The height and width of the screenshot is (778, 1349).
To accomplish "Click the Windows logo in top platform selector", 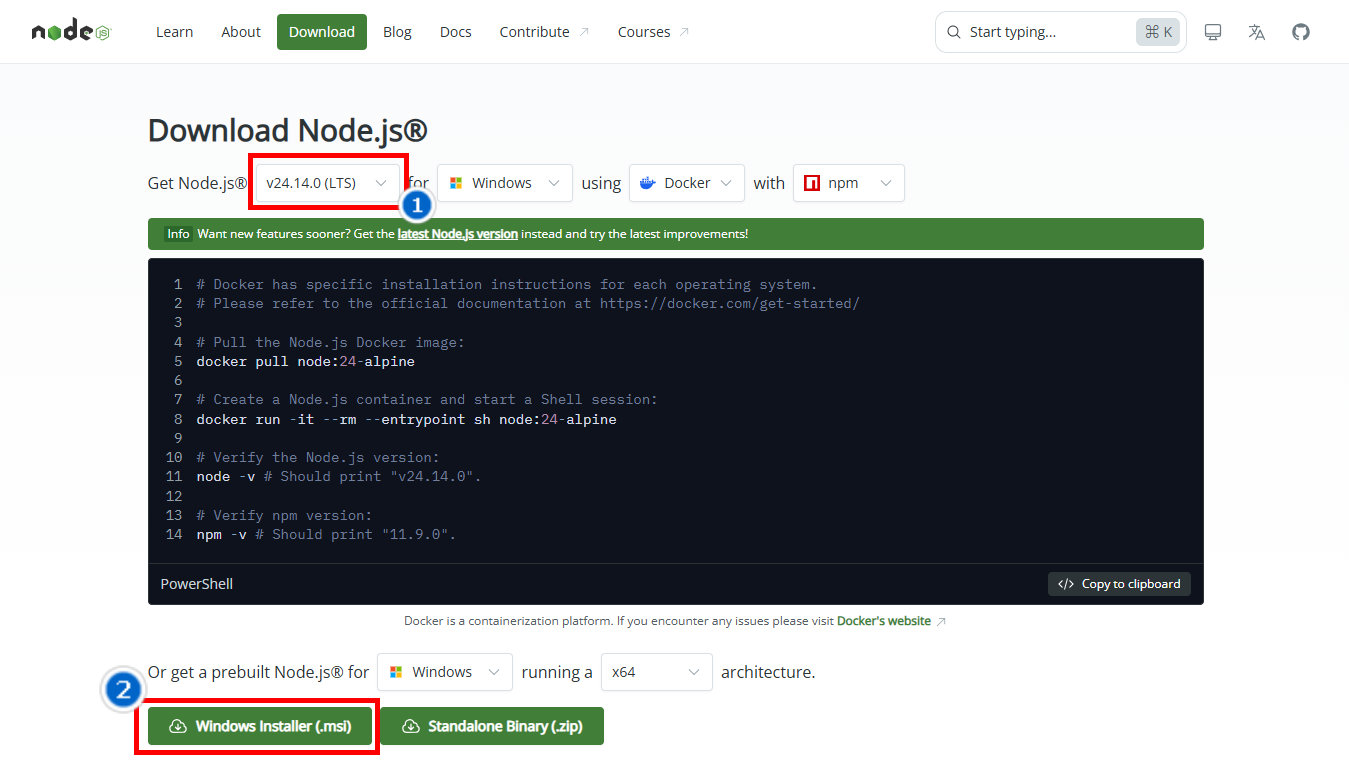I will point(456,183).
